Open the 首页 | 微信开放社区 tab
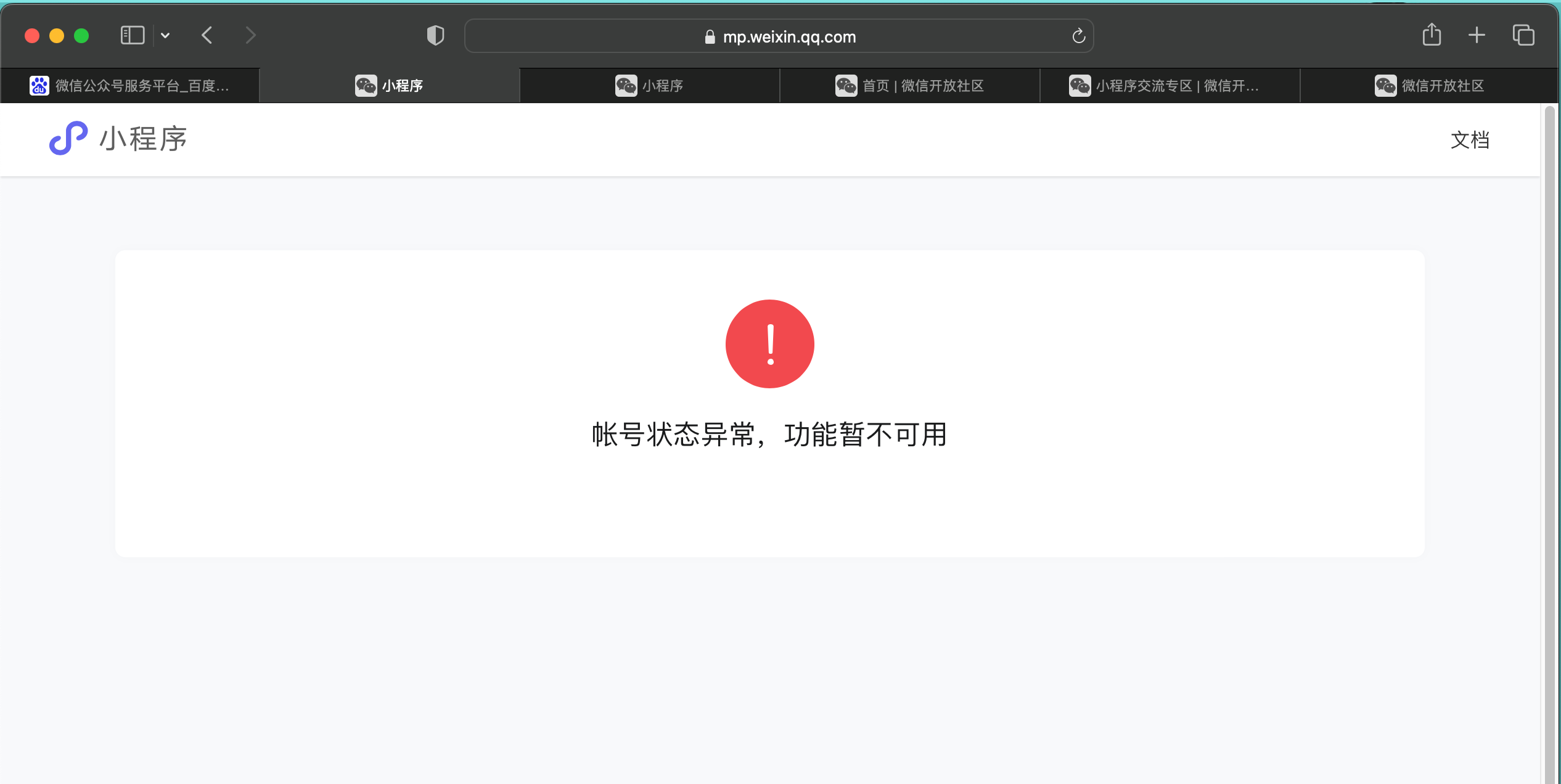 click(x=910, y=86)
